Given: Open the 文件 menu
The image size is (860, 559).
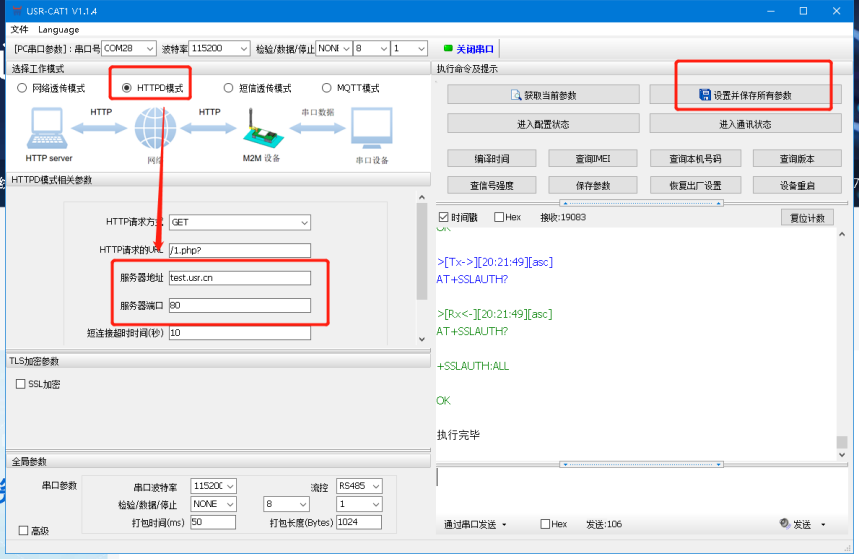Looking at the screenshot, I should click(20, 30).
